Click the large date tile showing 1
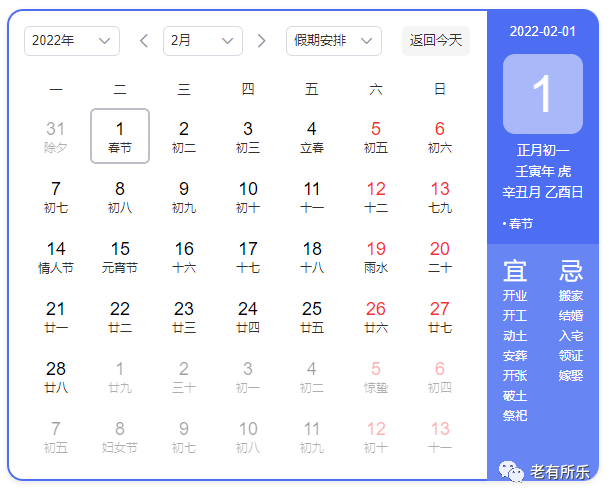 click(543, 94)
